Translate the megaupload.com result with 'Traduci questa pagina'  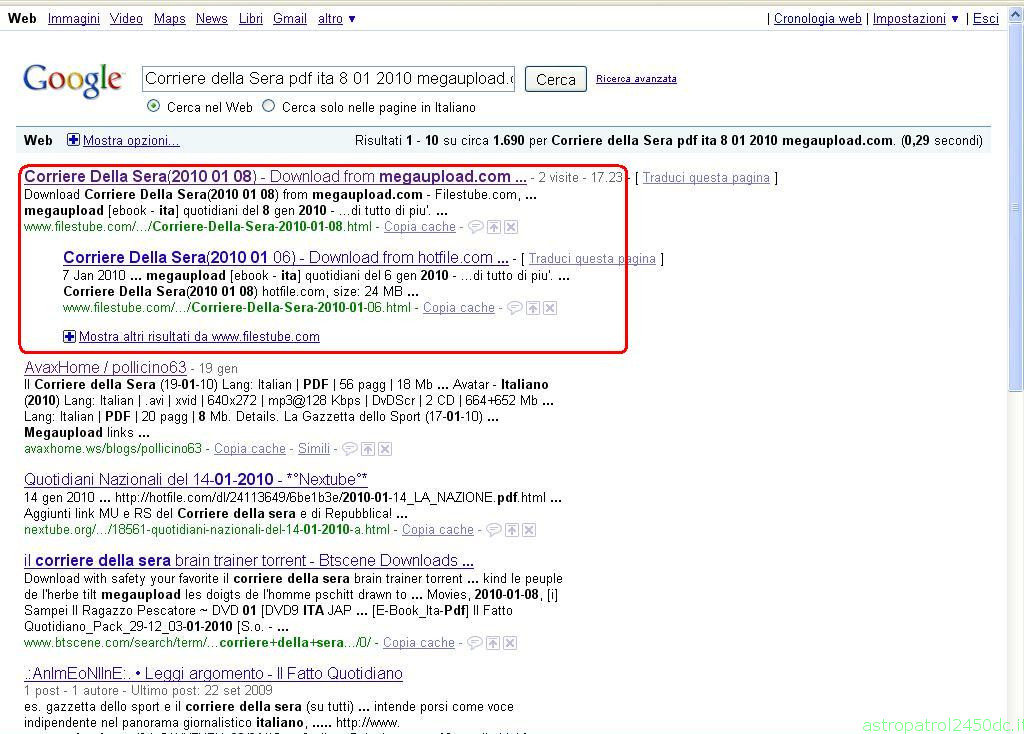point(706,178)
